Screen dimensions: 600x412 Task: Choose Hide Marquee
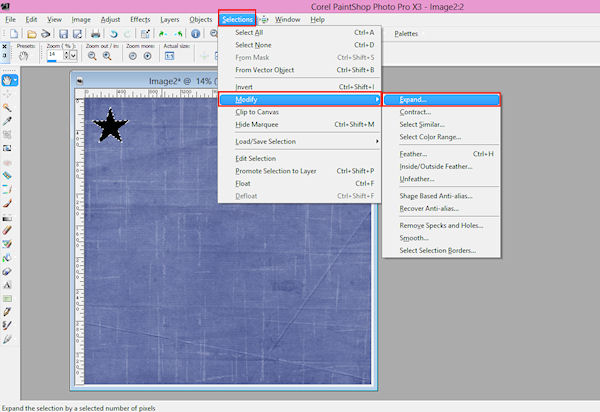[x=299, y=125]
